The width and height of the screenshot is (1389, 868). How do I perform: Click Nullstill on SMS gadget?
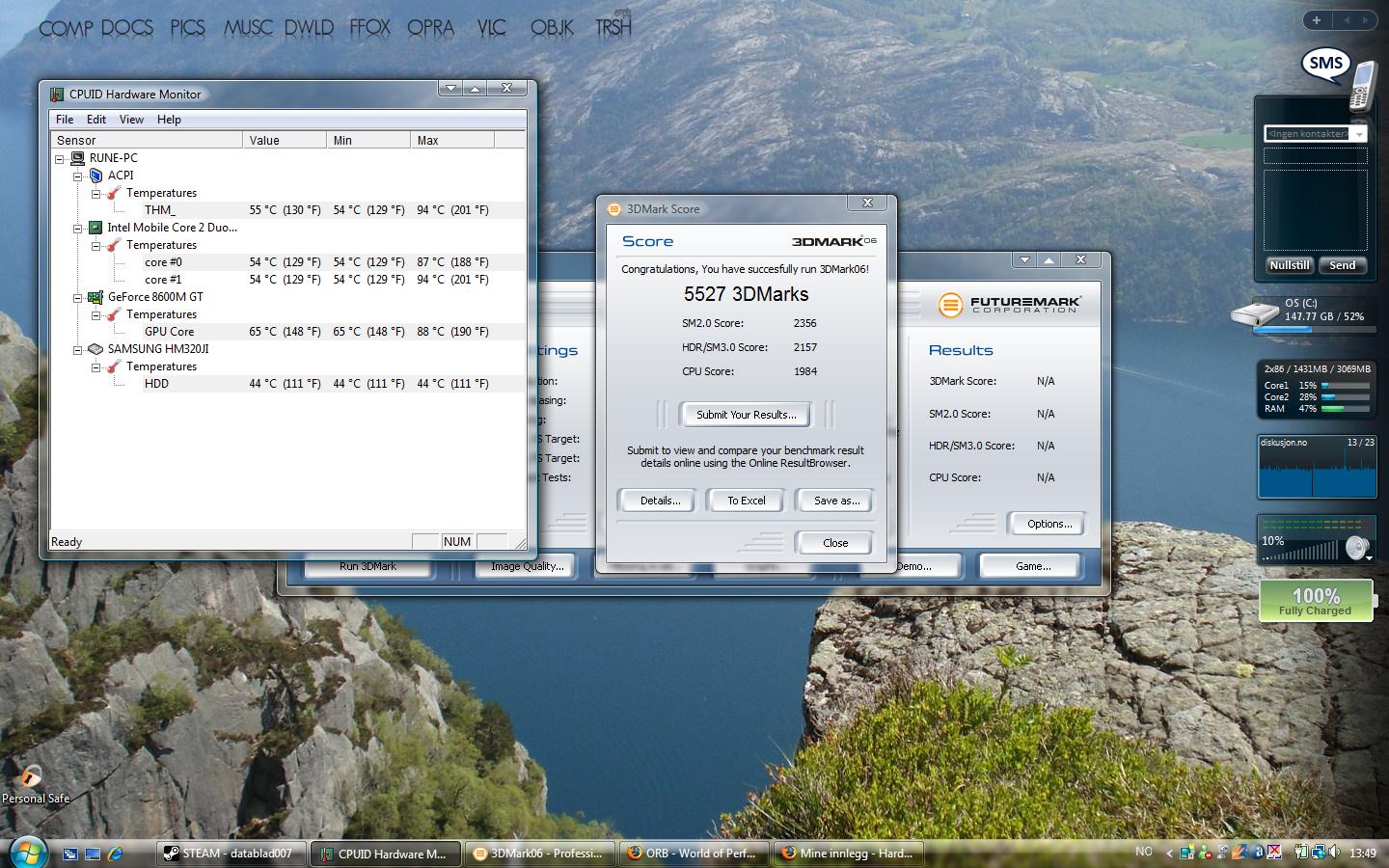click(1289, 265)
